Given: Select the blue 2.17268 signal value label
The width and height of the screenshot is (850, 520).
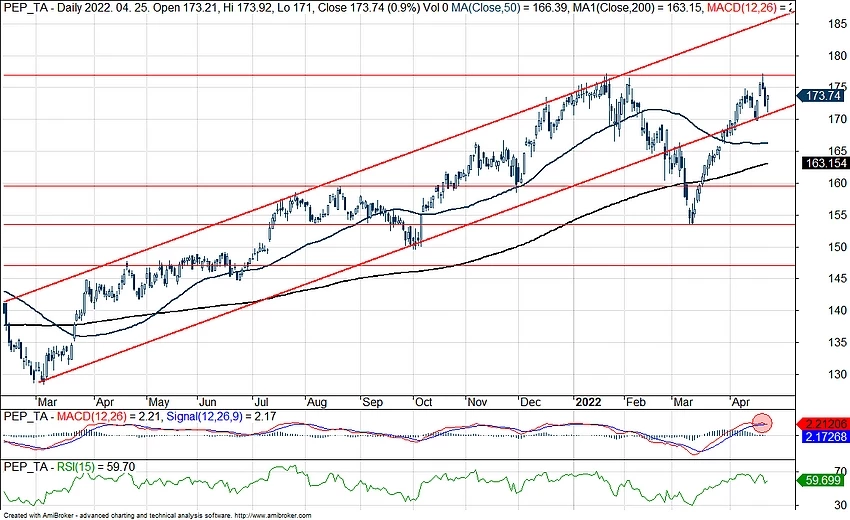Looking at the screenshot, I should click(x=825, y=436).
